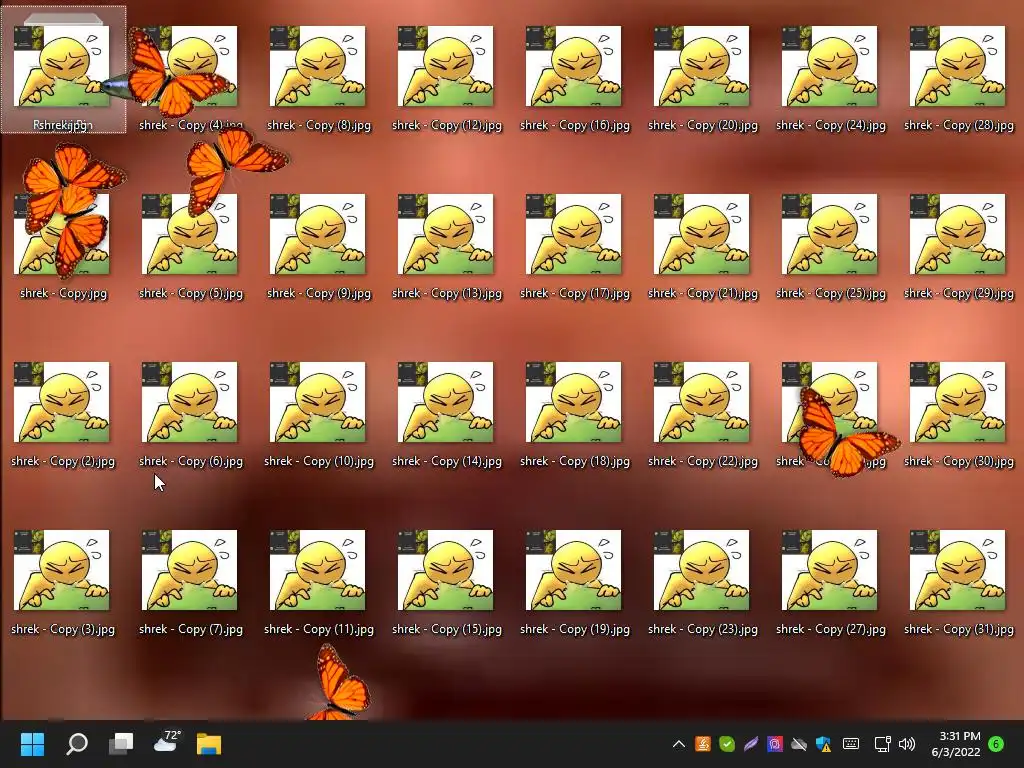
Task: Click shrek - Copy (19).jpg file name
Action: pos(575,629)
